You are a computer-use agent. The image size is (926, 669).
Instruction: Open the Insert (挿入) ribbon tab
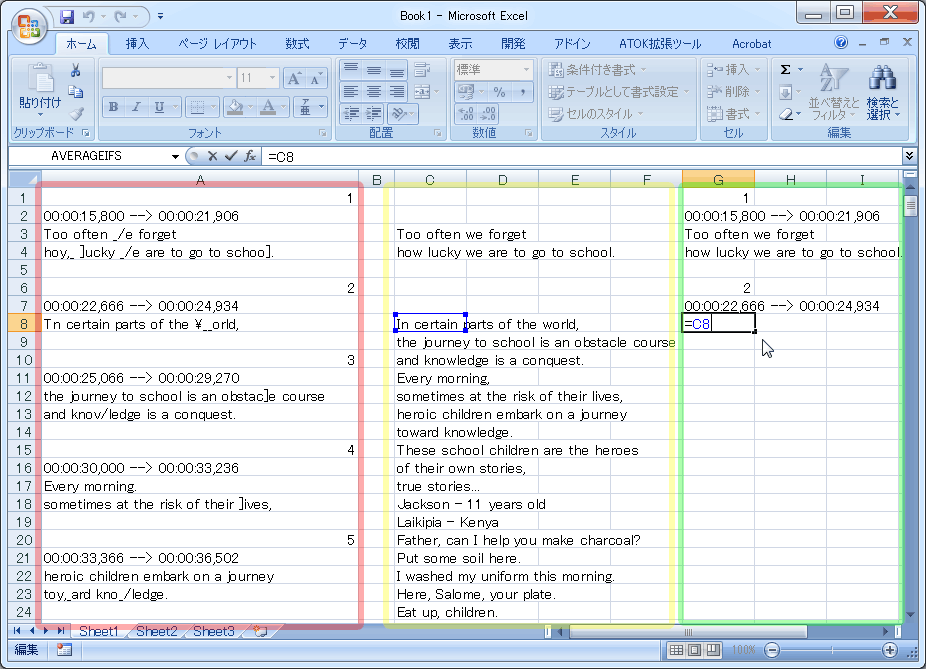pyautogui.click(x=137, y=44)
